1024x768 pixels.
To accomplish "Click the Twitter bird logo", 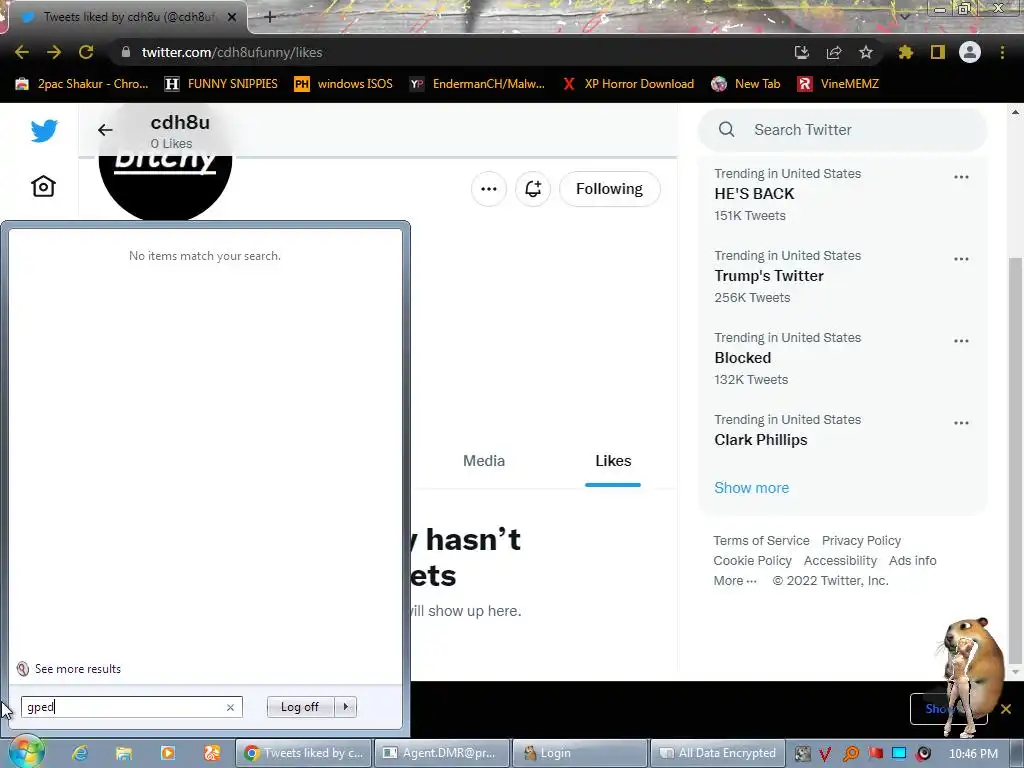I will coord(44,131).
